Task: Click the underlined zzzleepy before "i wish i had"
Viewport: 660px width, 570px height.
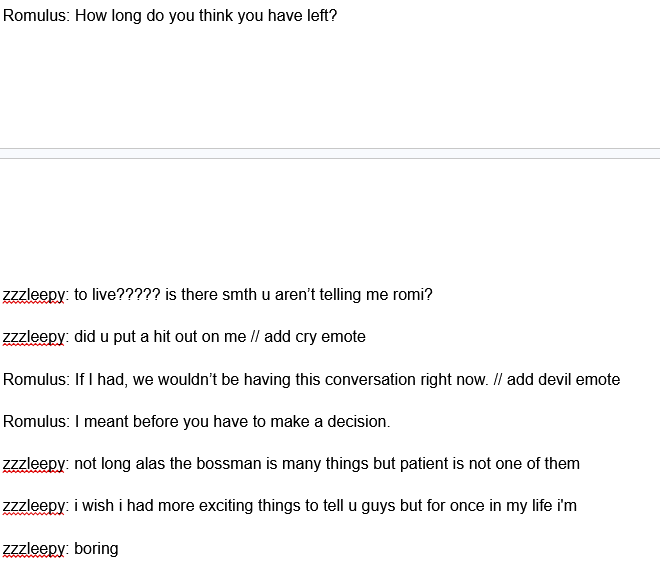Action: (x=34, y=506)
